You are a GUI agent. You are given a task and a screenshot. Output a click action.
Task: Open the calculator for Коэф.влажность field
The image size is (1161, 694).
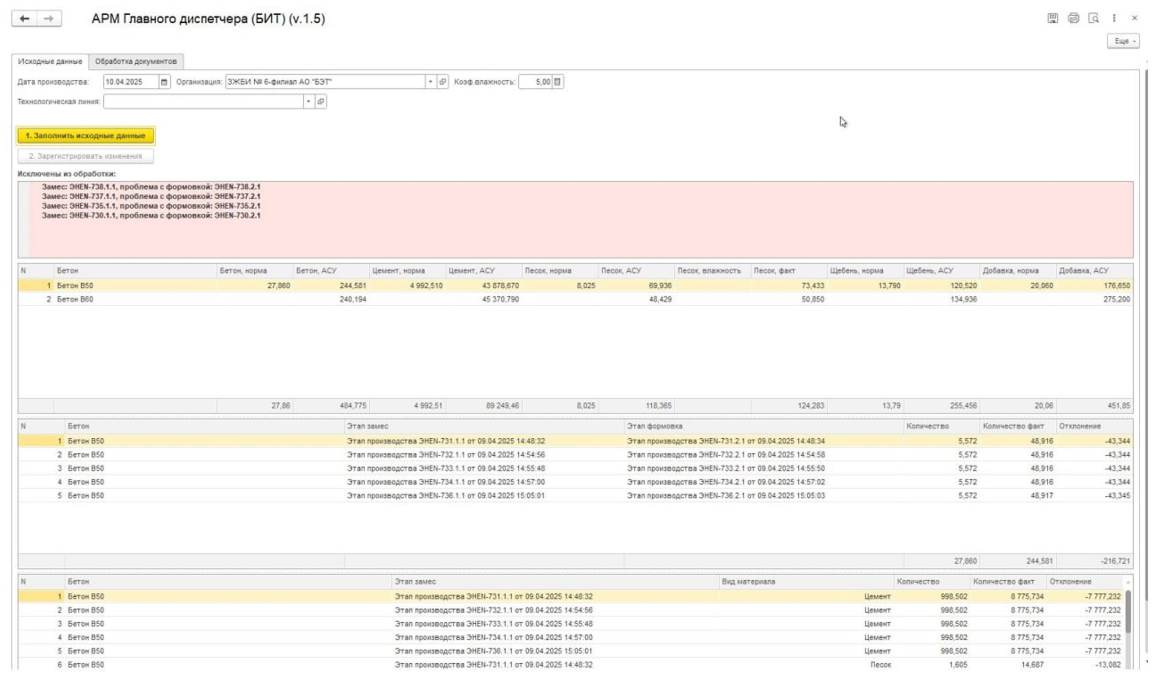558,81
